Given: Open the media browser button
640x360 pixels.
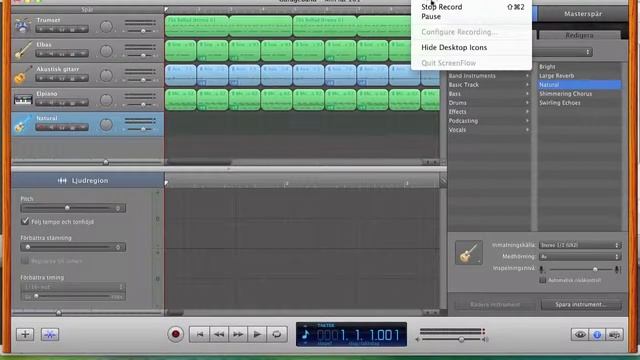Looking at the screenshot, I should [614, 335].
